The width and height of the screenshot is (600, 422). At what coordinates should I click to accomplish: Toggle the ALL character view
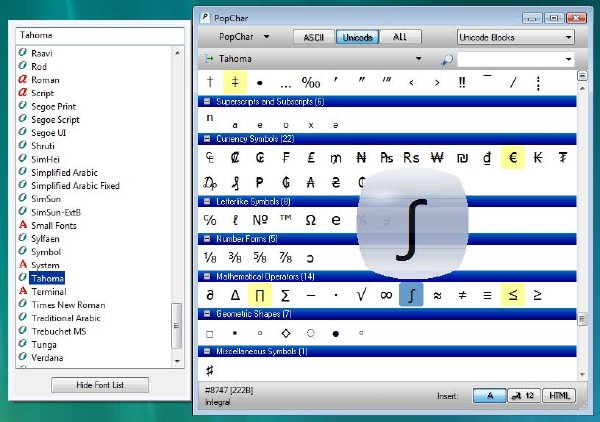400,37
